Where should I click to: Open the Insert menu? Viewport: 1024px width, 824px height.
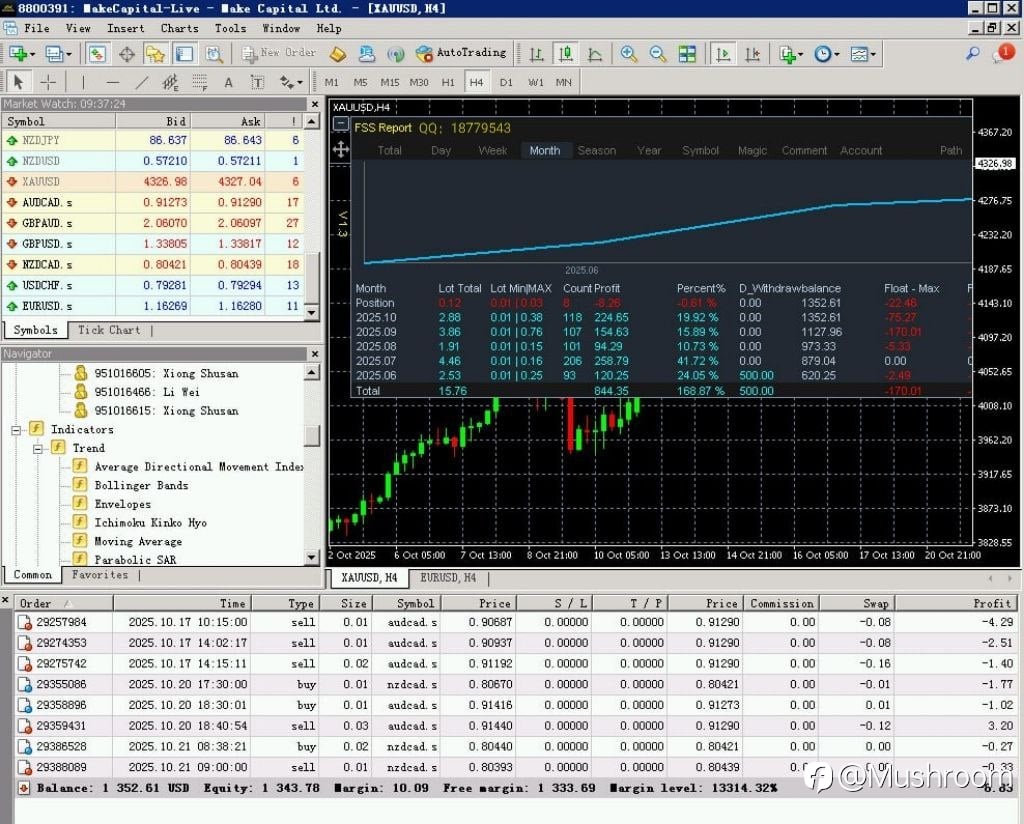125,28
